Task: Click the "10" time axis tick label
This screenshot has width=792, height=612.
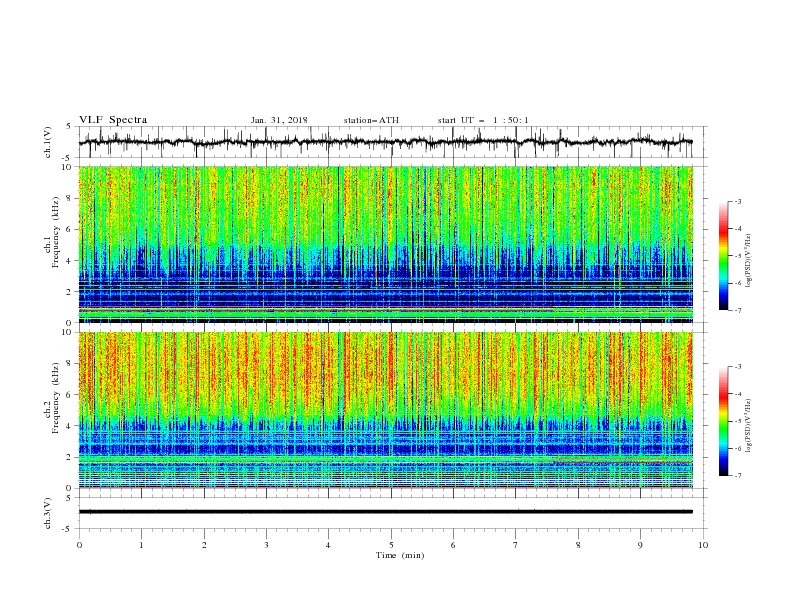Action: tap(703, 545)
